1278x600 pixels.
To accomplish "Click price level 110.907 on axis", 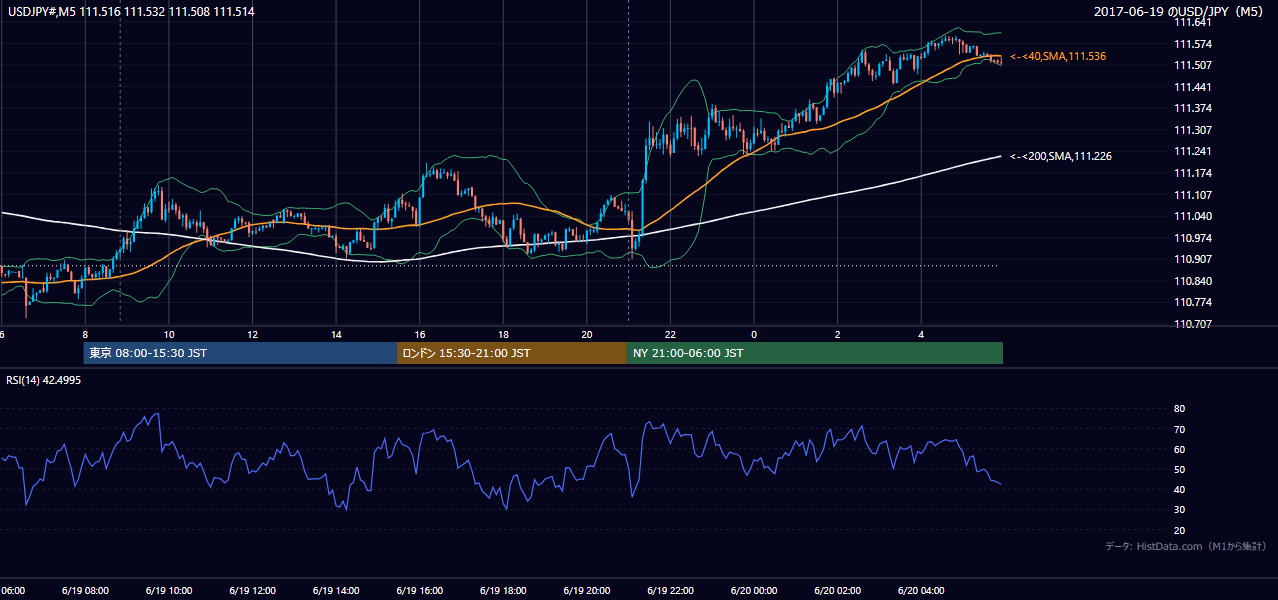I will [x=1193, y=260].
